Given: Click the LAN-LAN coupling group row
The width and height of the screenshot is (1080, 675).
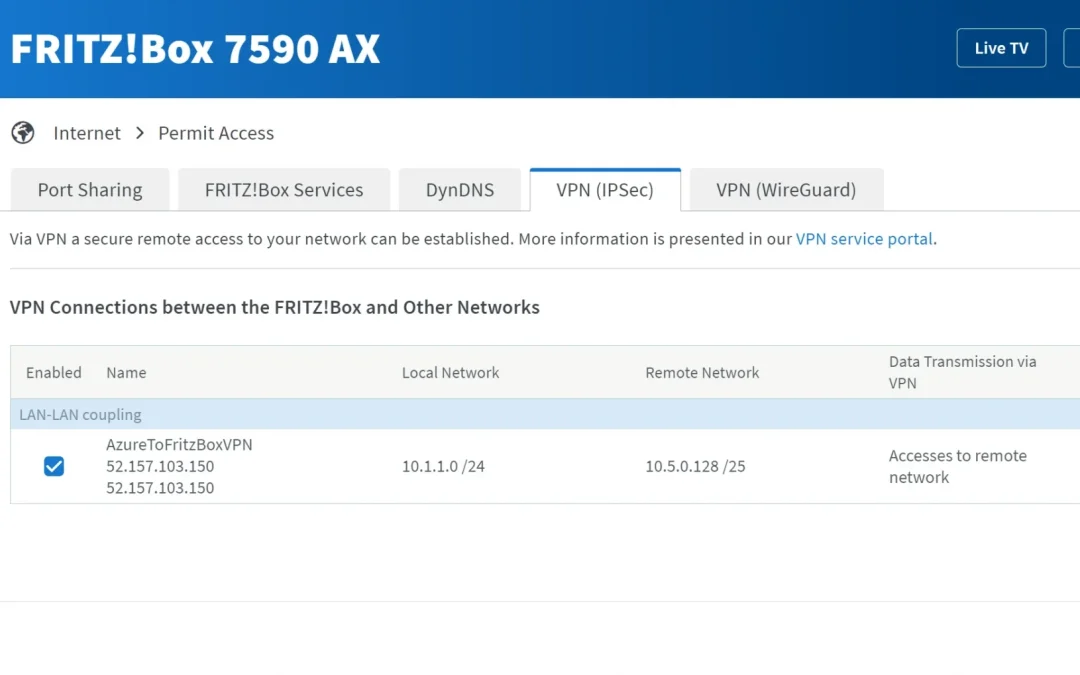Looking at the screenshot, I should coord(545,415).
